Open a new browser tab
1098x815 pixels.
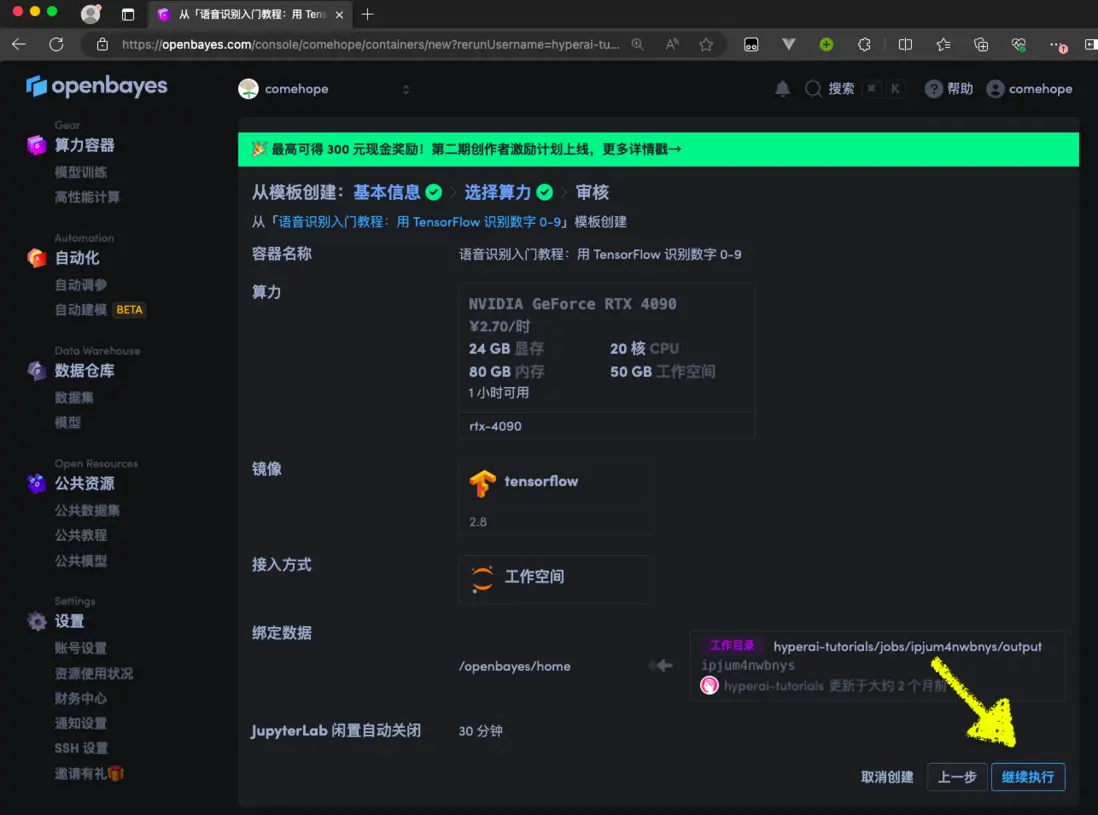click(x=368, y=14)
